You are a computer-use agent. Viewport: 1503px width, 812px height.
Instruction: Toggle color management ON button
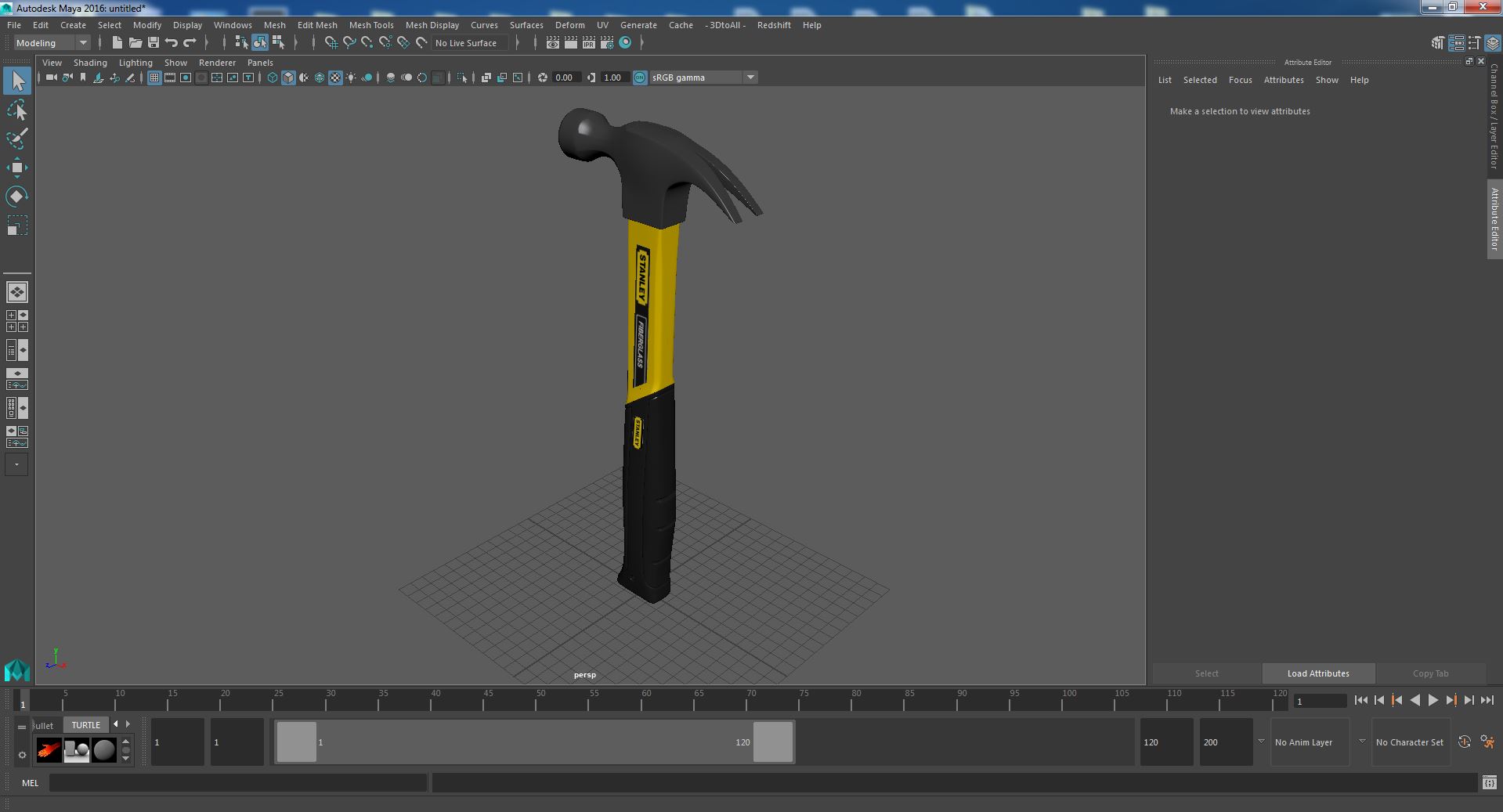pos(640,78)
